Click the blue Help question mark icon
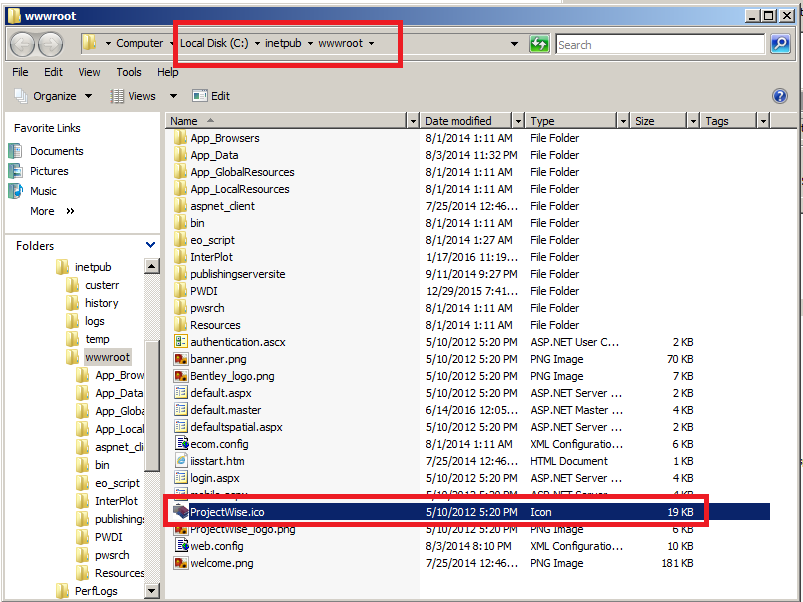This screenshot has width=803, height=602. point(779,96)
